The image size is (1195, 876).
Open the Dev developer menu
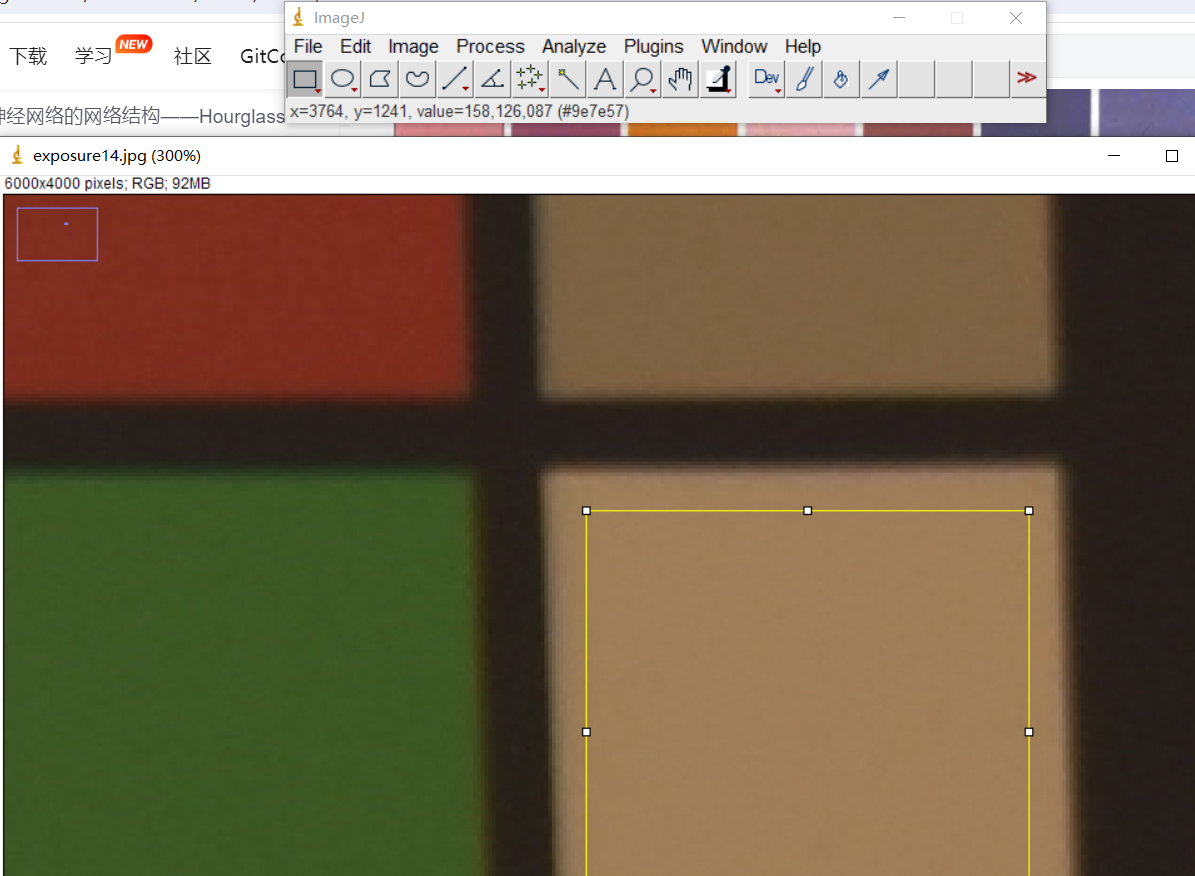coord(767,79)
